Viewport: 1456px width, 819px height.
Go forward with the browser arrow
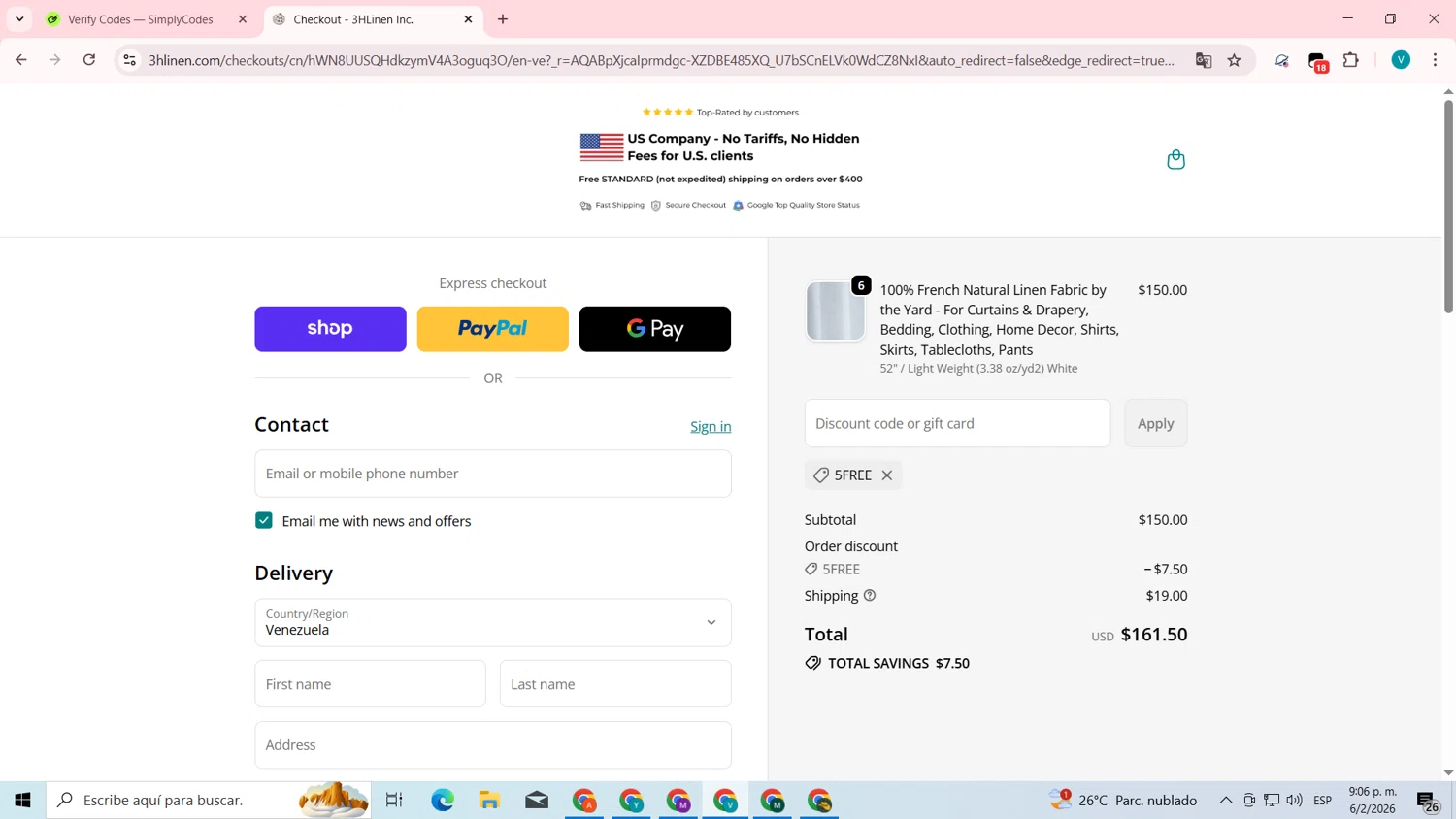pos(55,60)
